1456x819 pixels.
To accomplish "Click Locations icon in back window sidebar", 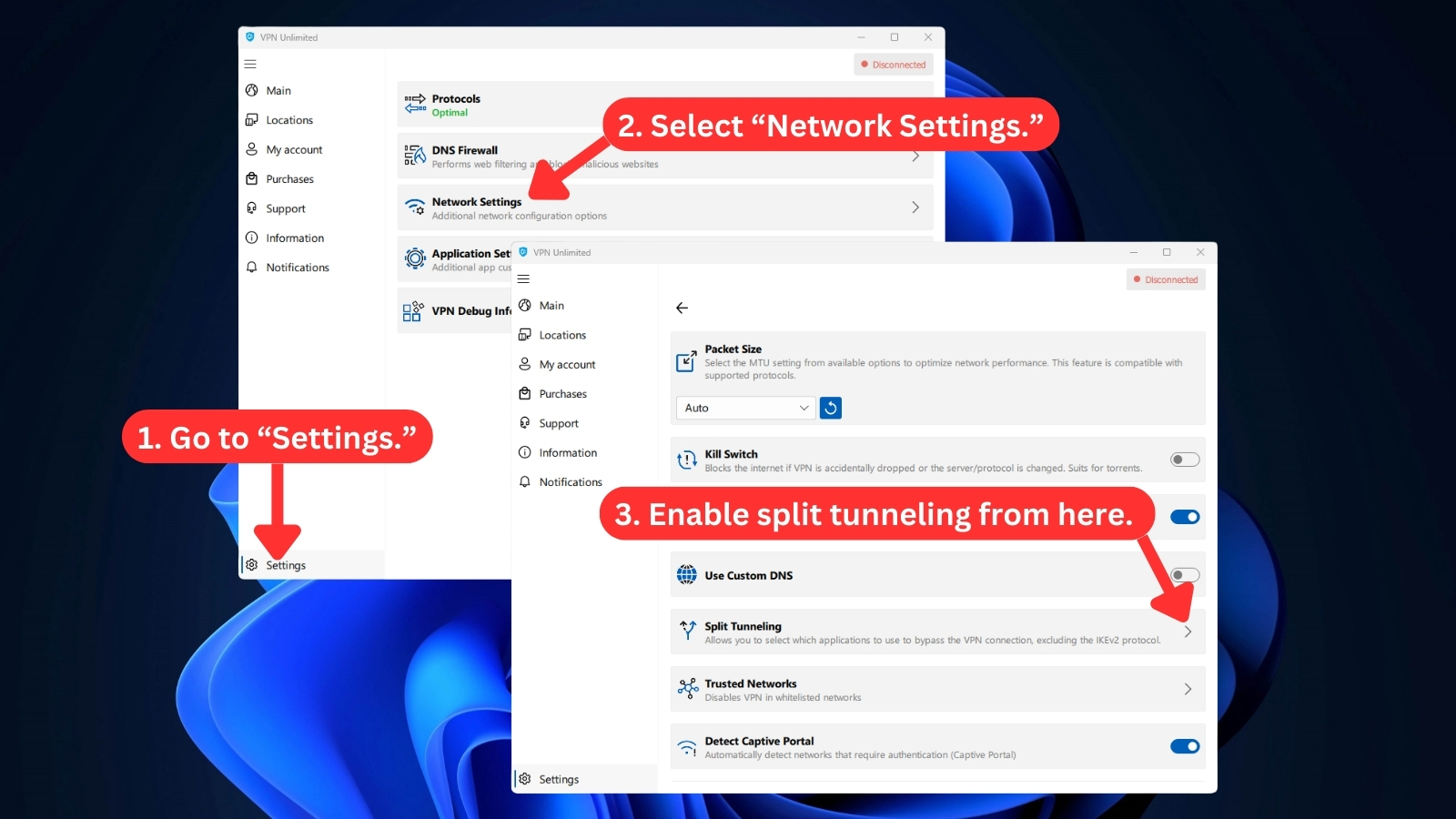I will point(252,120).
